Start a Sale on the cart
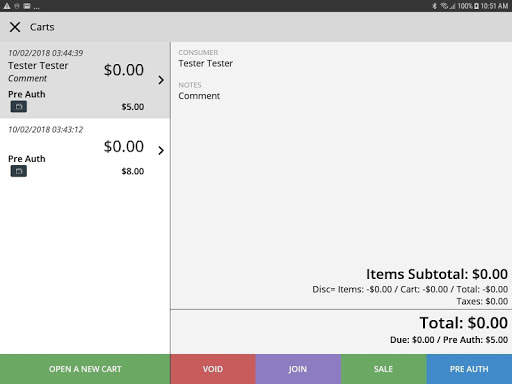The width and height of the screenshot is (512, 384). point(384,369)
